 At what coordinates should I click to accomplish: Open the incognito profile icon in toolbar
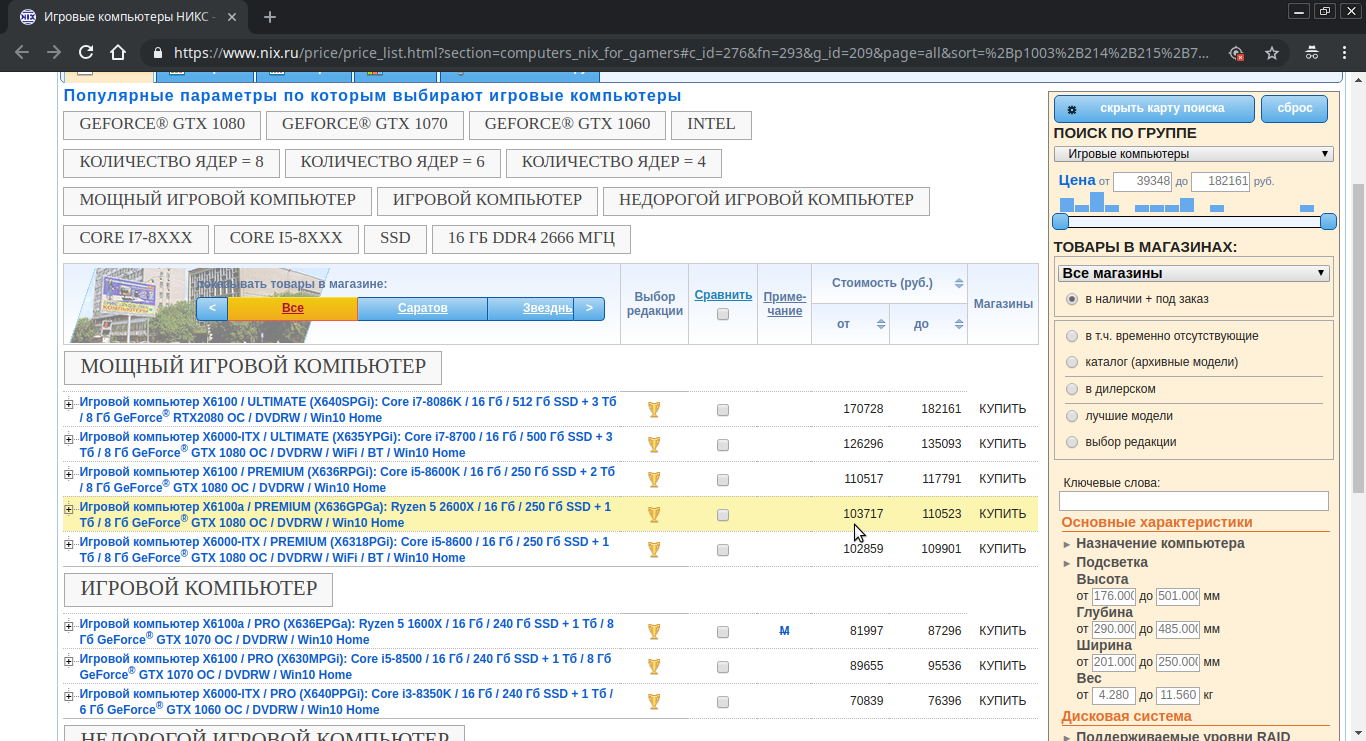tap(1312, 52)
